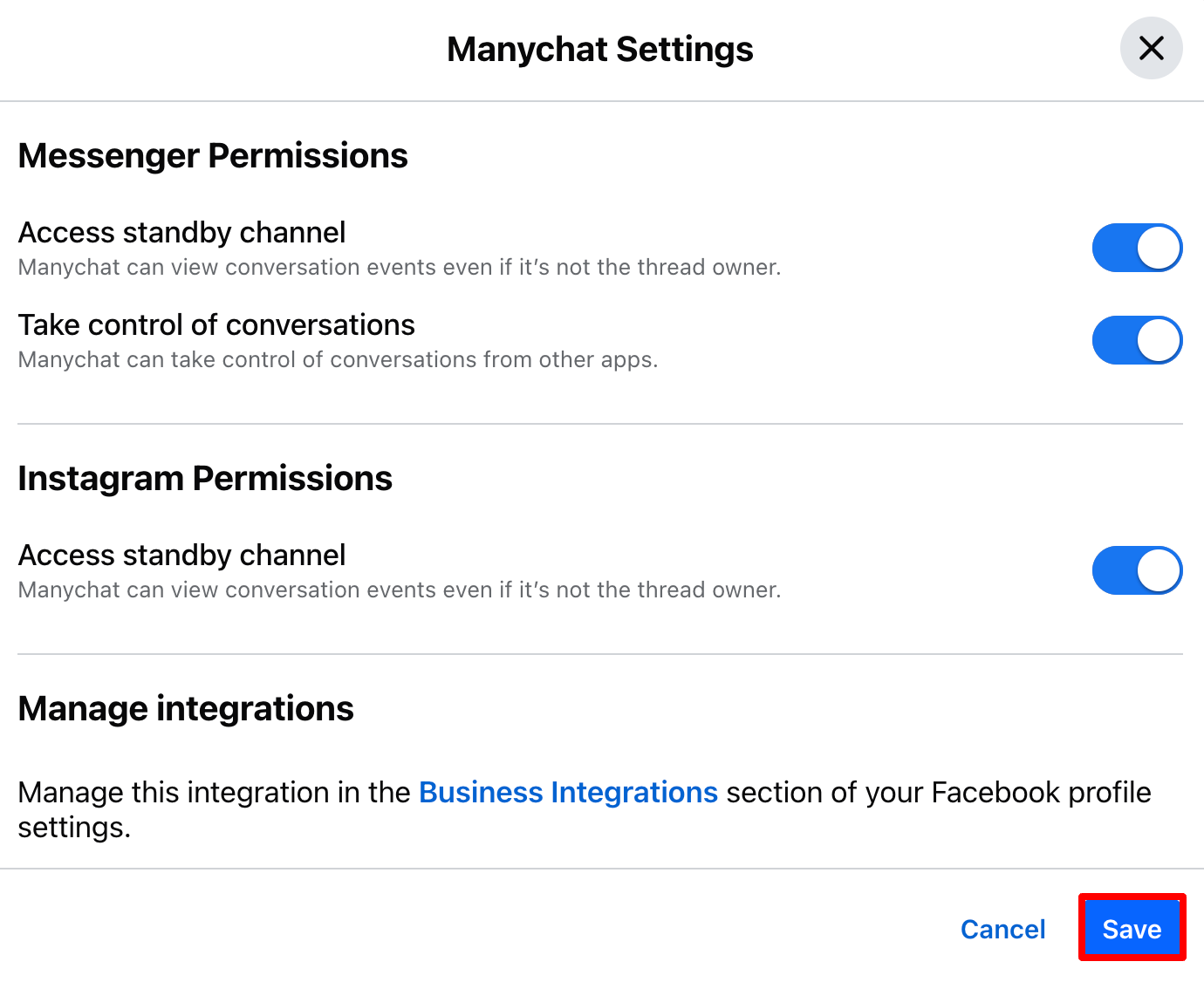Click the Instagram standby channel description text
Viewport: 1204px width, 982px height.
(x=399, y=590)
